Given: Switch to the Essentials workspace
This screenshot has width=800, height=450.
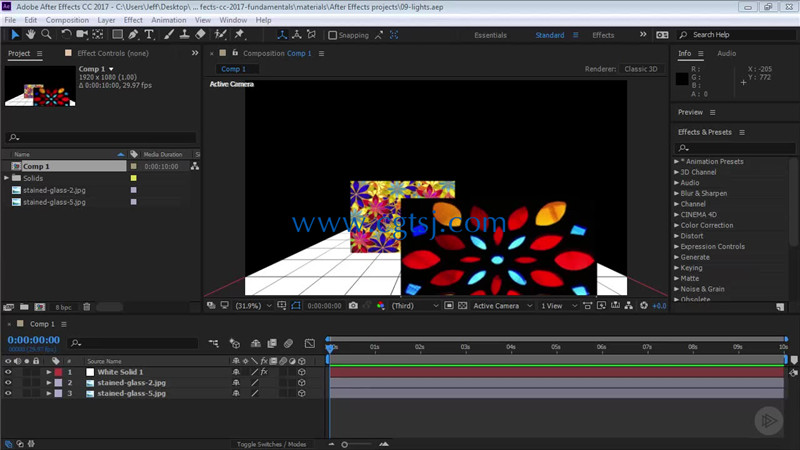Looking at the screenshot, I should [490, 35].
